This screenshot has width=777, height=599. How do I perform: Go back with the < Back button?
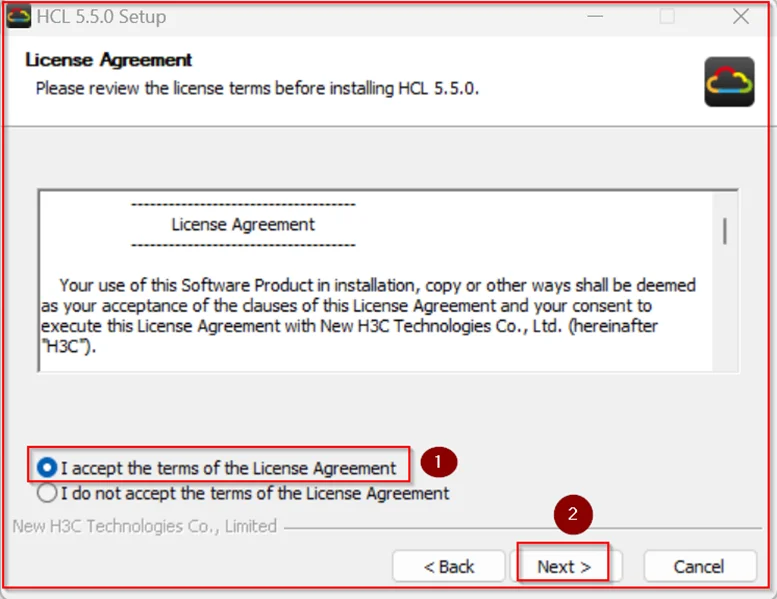coord(449,566)
